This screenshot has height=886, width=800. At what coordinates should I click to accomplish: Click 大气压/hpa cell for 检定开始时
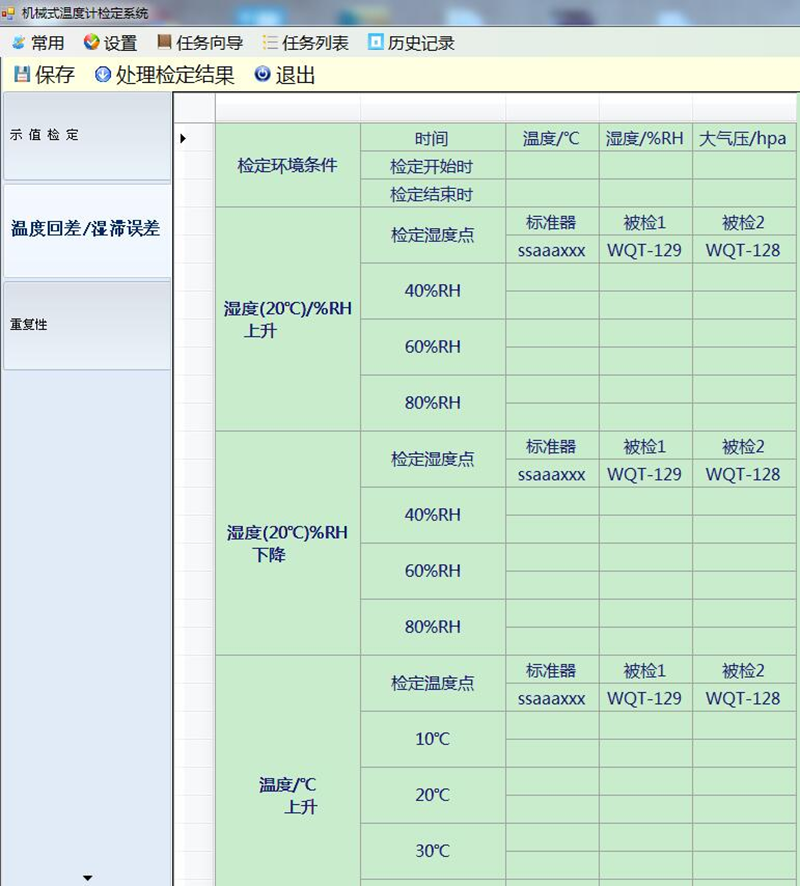[742, 166]
